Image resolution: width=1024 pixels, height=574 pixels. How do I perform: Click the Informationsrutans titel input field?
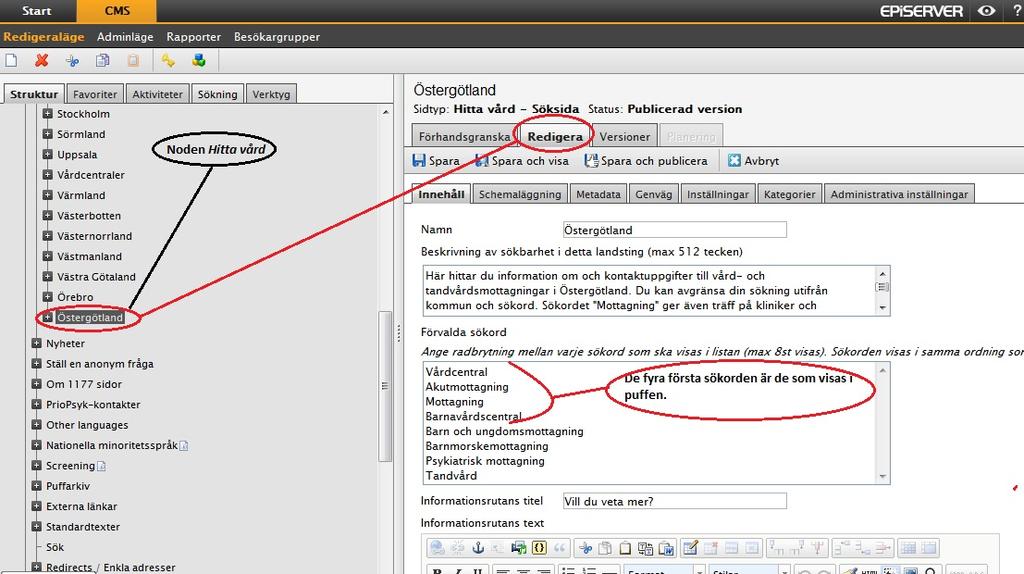(675, 501)
